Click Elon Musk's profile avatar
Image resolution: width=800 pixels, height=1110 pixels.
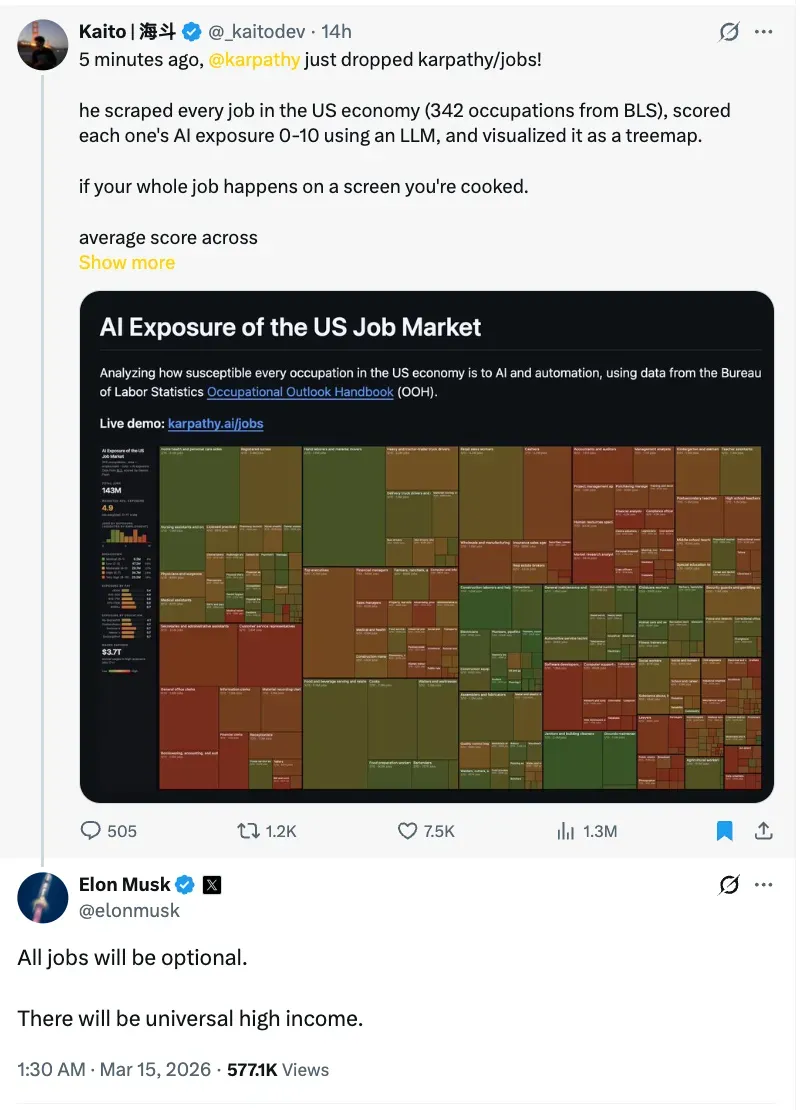pos(43,897)
